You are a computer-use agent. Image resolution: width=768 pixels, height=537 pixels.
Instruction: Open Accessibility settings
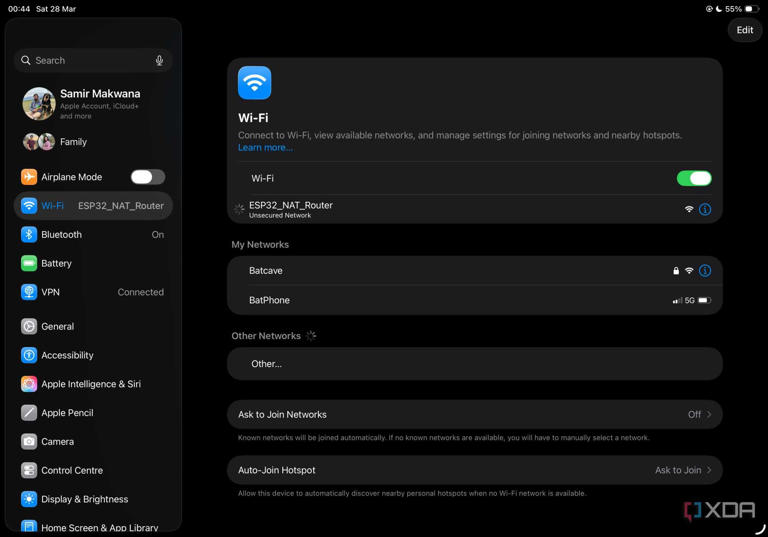click(93, 355)
